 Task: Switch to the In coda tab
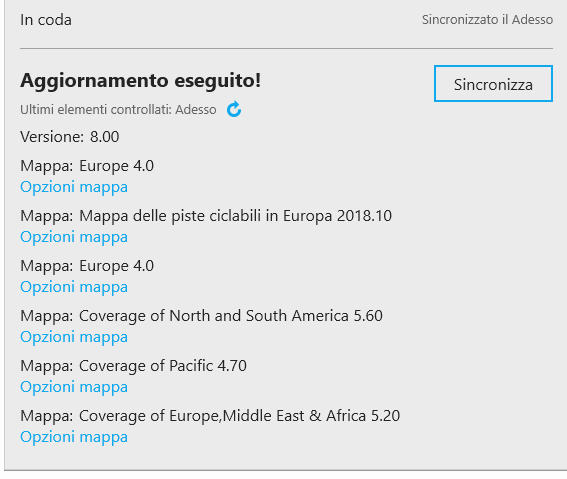pos(46,20)
